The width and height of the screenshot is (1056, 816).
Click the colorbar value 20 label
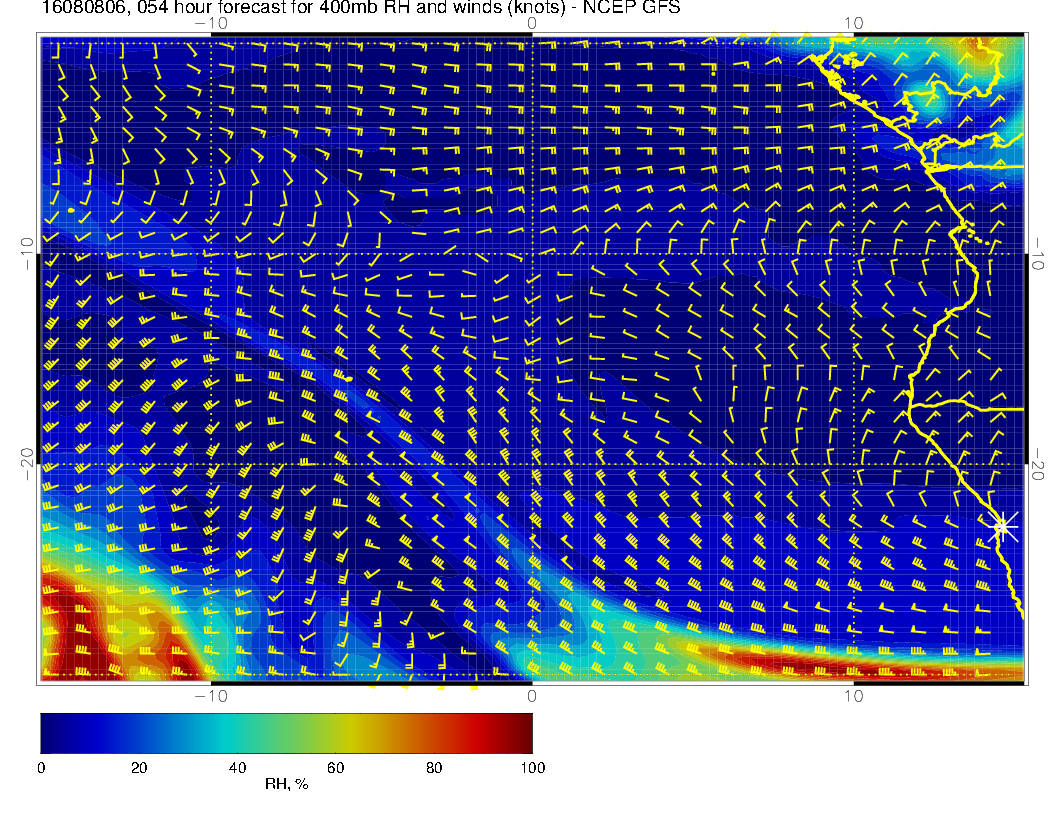coord(139,768)
